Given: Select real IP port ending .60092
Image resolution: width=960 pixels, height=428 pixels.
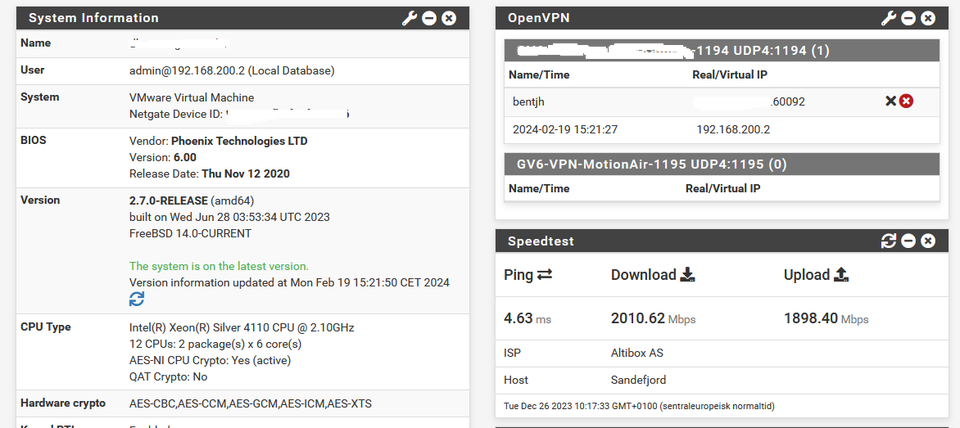Looking at the screenshot, I should pos(787,102).
